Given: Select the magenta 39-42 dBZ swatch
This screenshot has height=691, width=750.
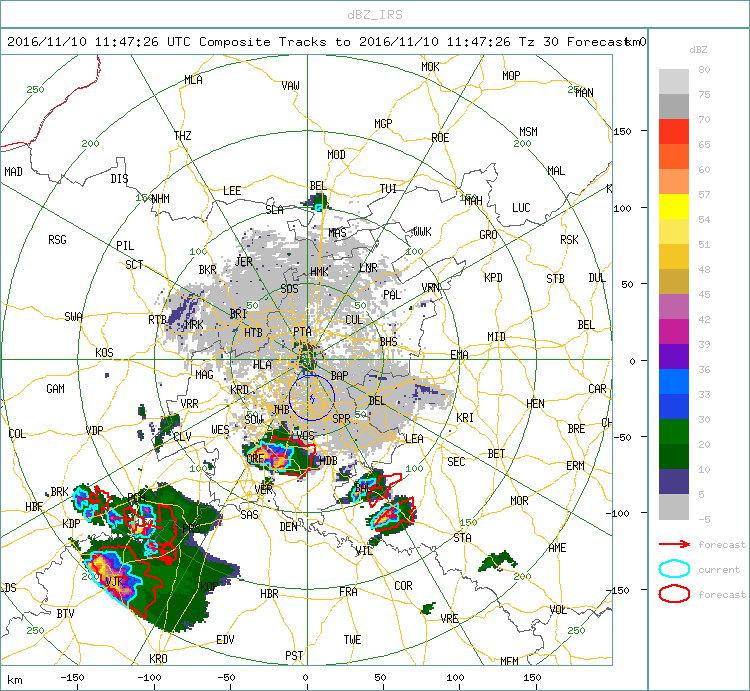Looking at the screenshot, I should 674,331.
